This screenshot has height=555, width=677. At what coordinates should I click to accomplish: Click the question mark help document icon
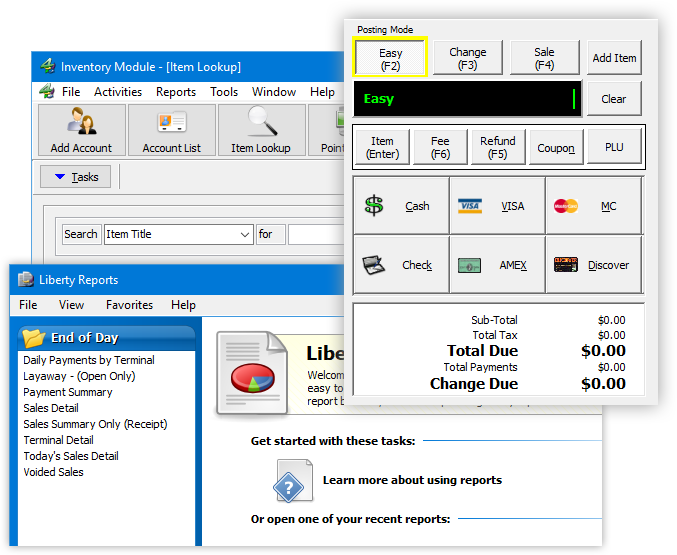tap(294, 481)
